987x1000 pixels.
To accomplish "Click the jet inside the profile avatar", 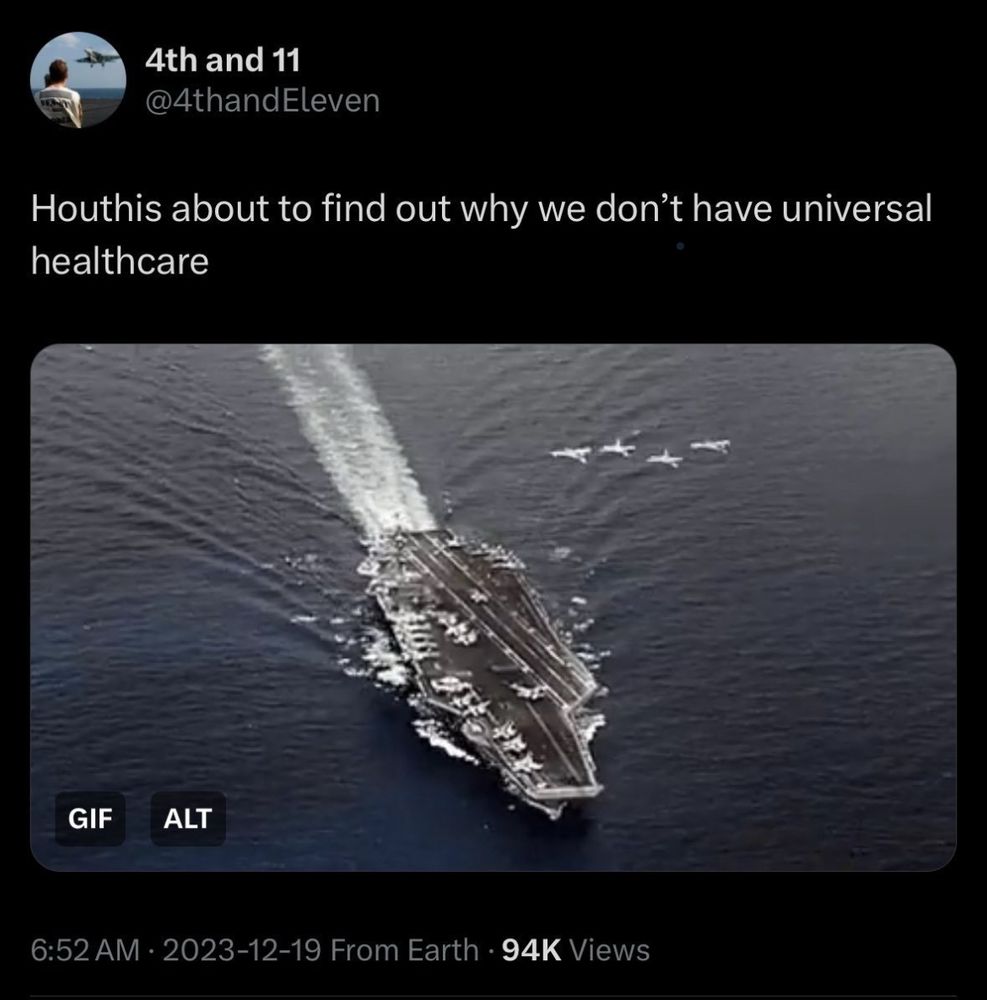I will pos(97,57).
